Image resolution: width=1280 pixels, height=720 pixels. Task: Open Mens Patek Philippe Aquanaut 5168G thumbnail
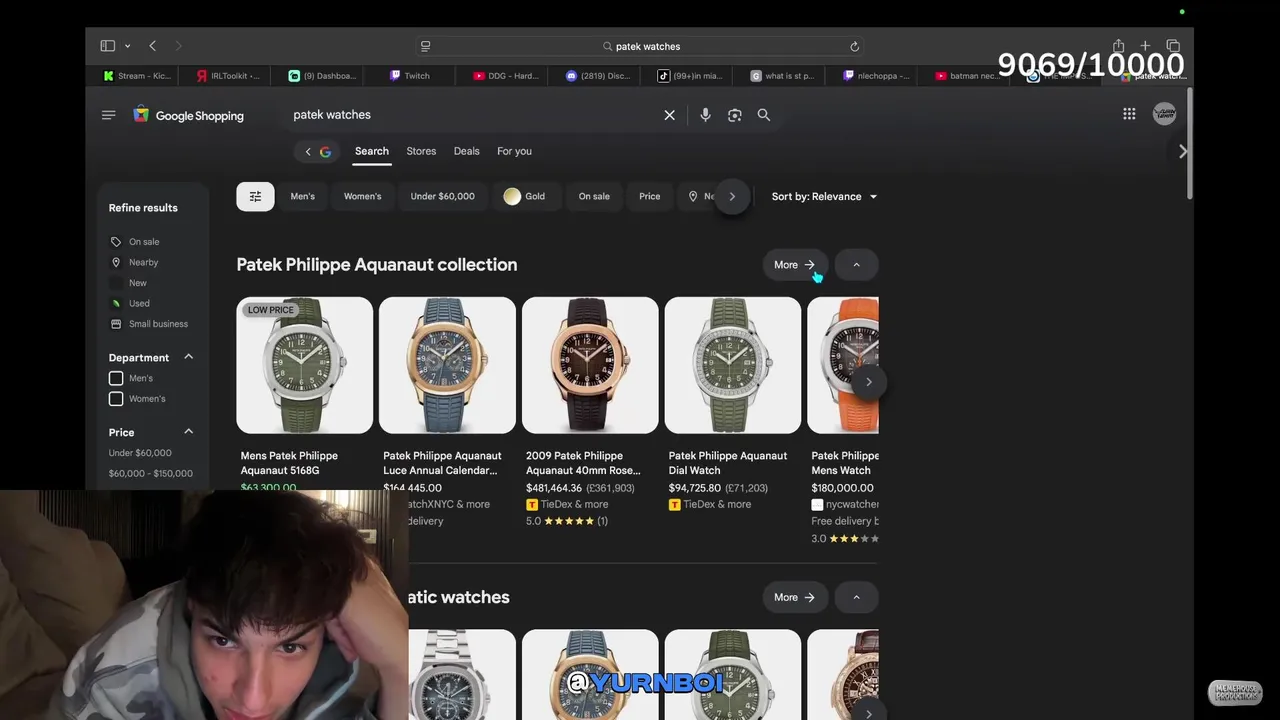(x=305, y=366)
